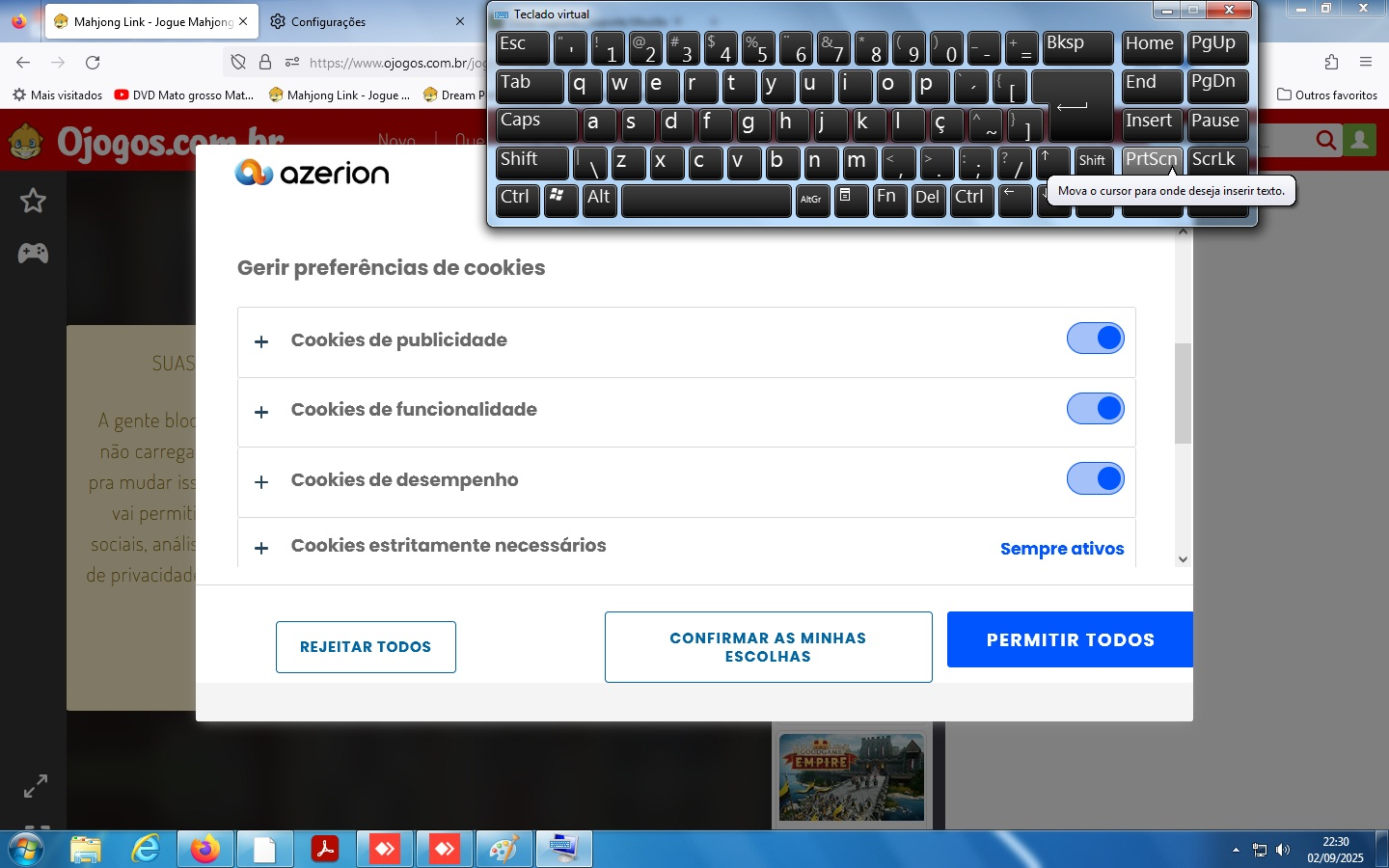
Task: Click the site padlock icon
Action: (265, 63)
